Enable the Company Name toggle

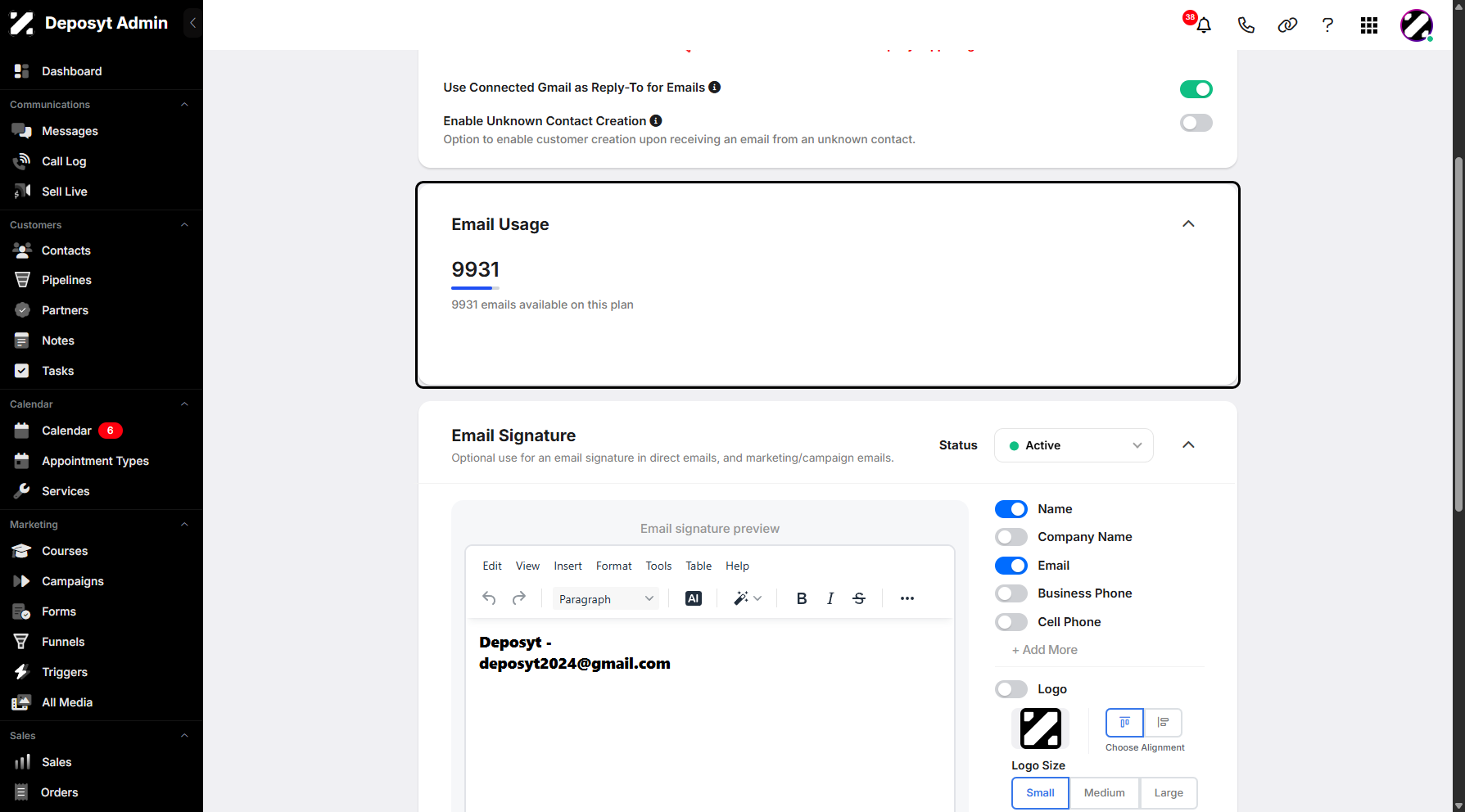[1011, 537]
